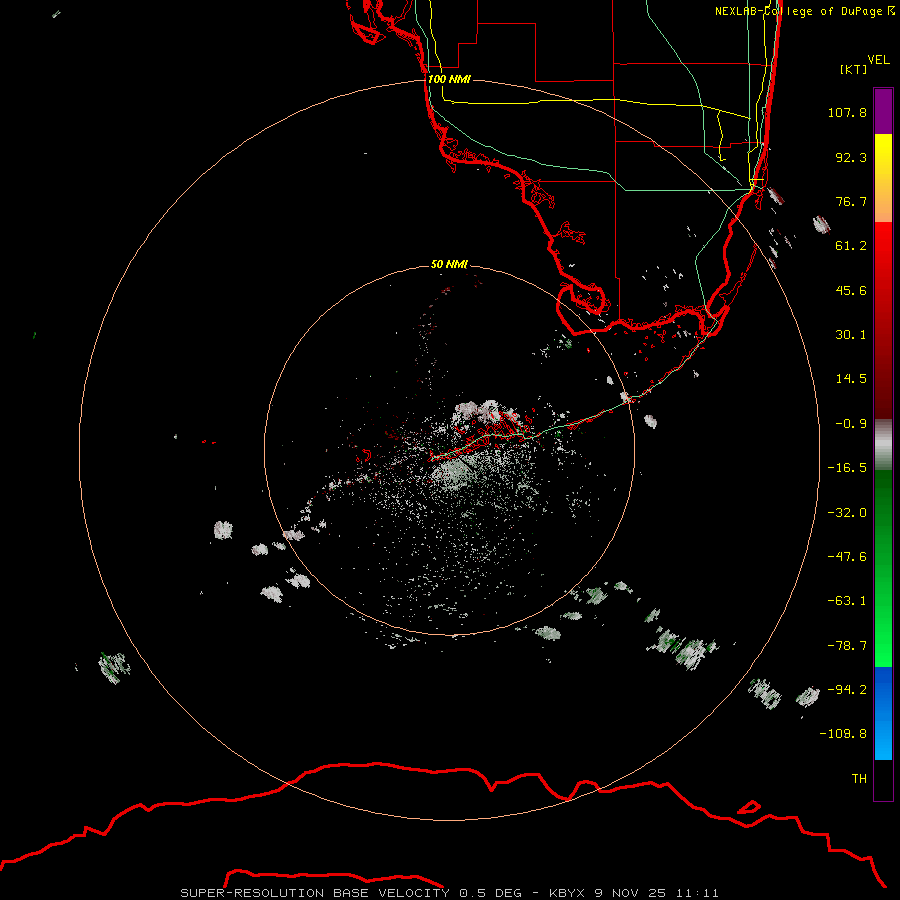Screen dimensions: 900x900
Task: Select the -78.7 scale value
Action: [x=847, y=646]
